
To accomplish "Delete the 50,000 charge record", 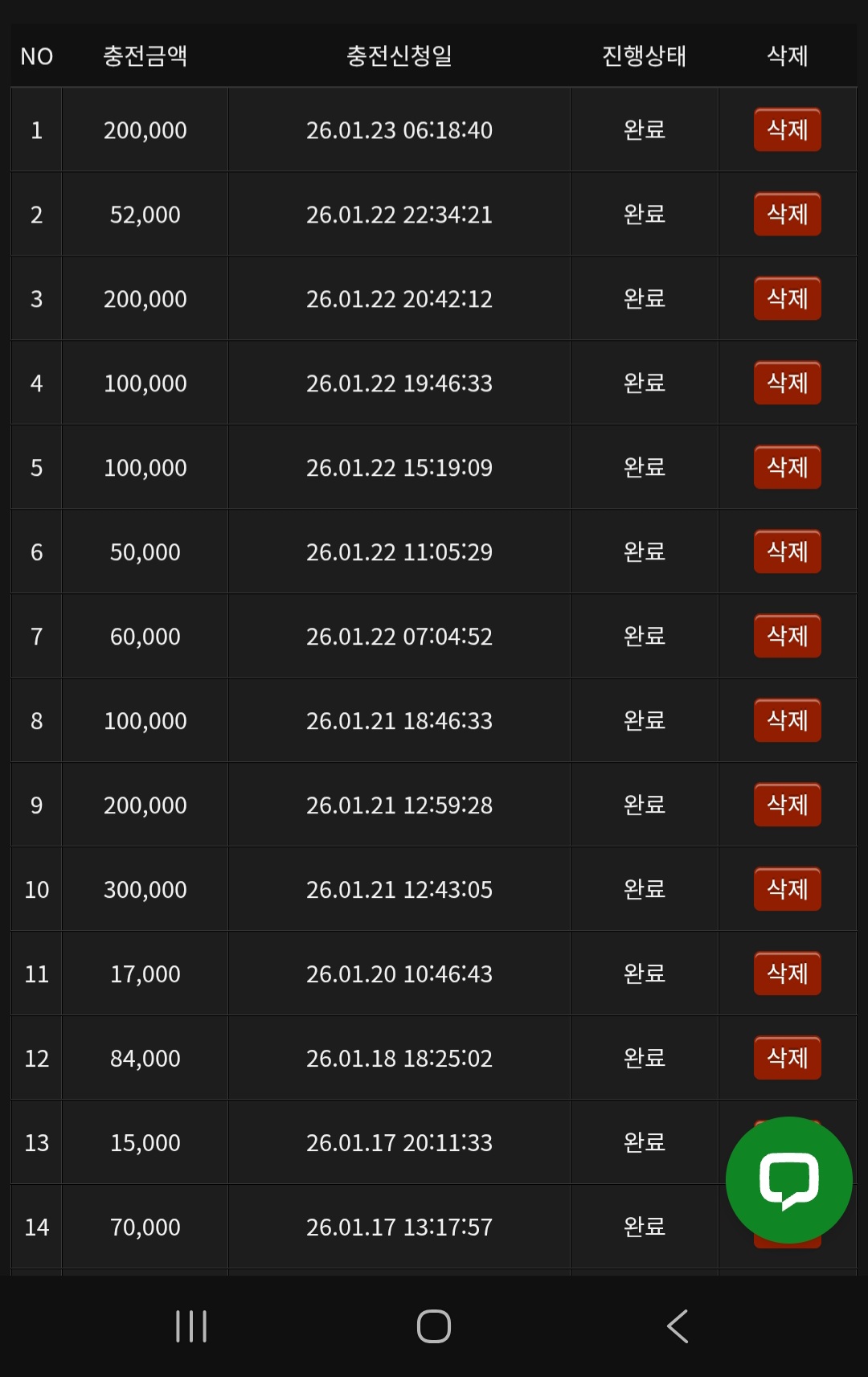I will coord(787,551).
